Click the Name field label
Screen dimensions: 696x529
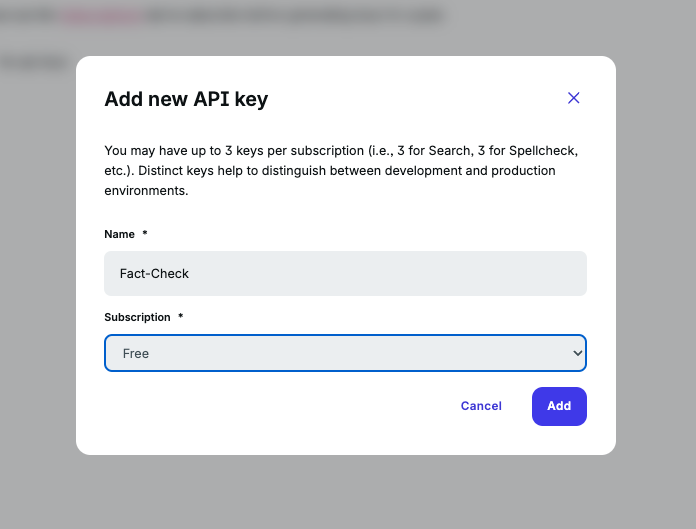point(119,234)
